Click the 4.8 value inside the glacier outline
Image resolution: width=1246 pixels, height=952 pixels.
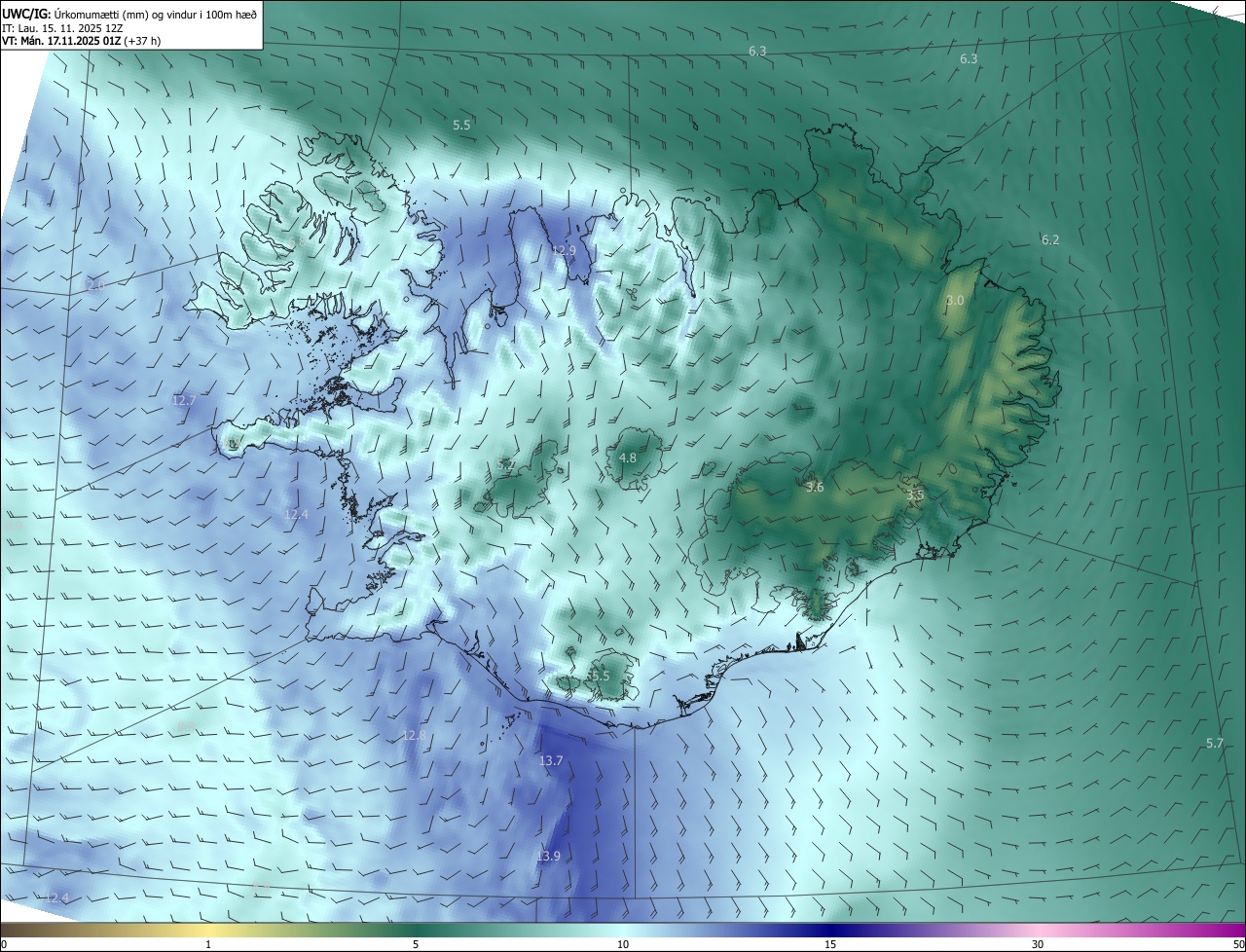[628, 458]
